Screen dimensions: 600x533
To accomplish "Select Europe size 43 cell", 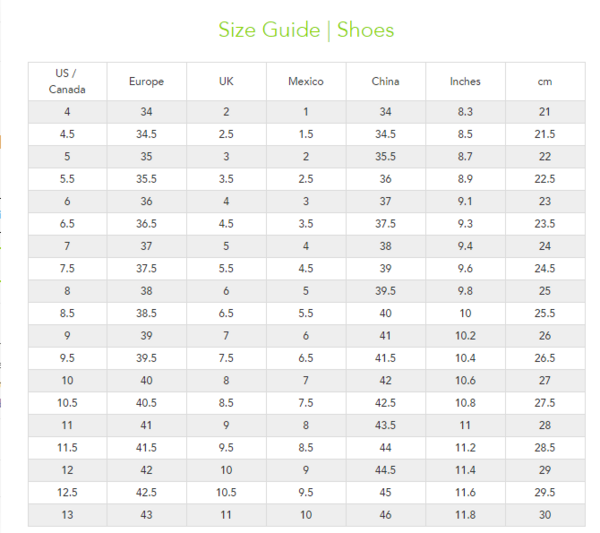I will (x=147, y=515).
